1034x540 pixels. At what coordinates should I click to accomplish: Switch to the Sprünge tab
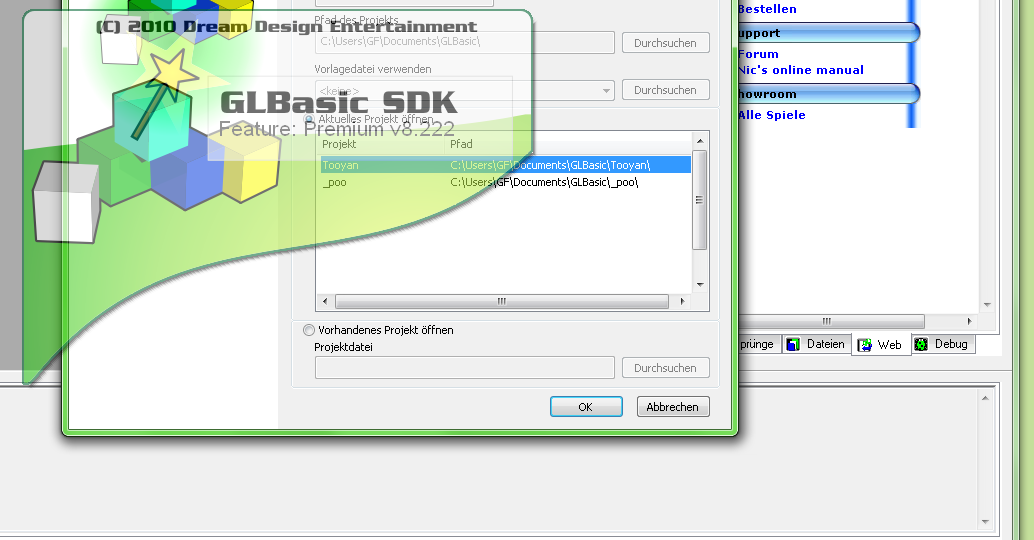pyautogui.click(x=758, y=344)
